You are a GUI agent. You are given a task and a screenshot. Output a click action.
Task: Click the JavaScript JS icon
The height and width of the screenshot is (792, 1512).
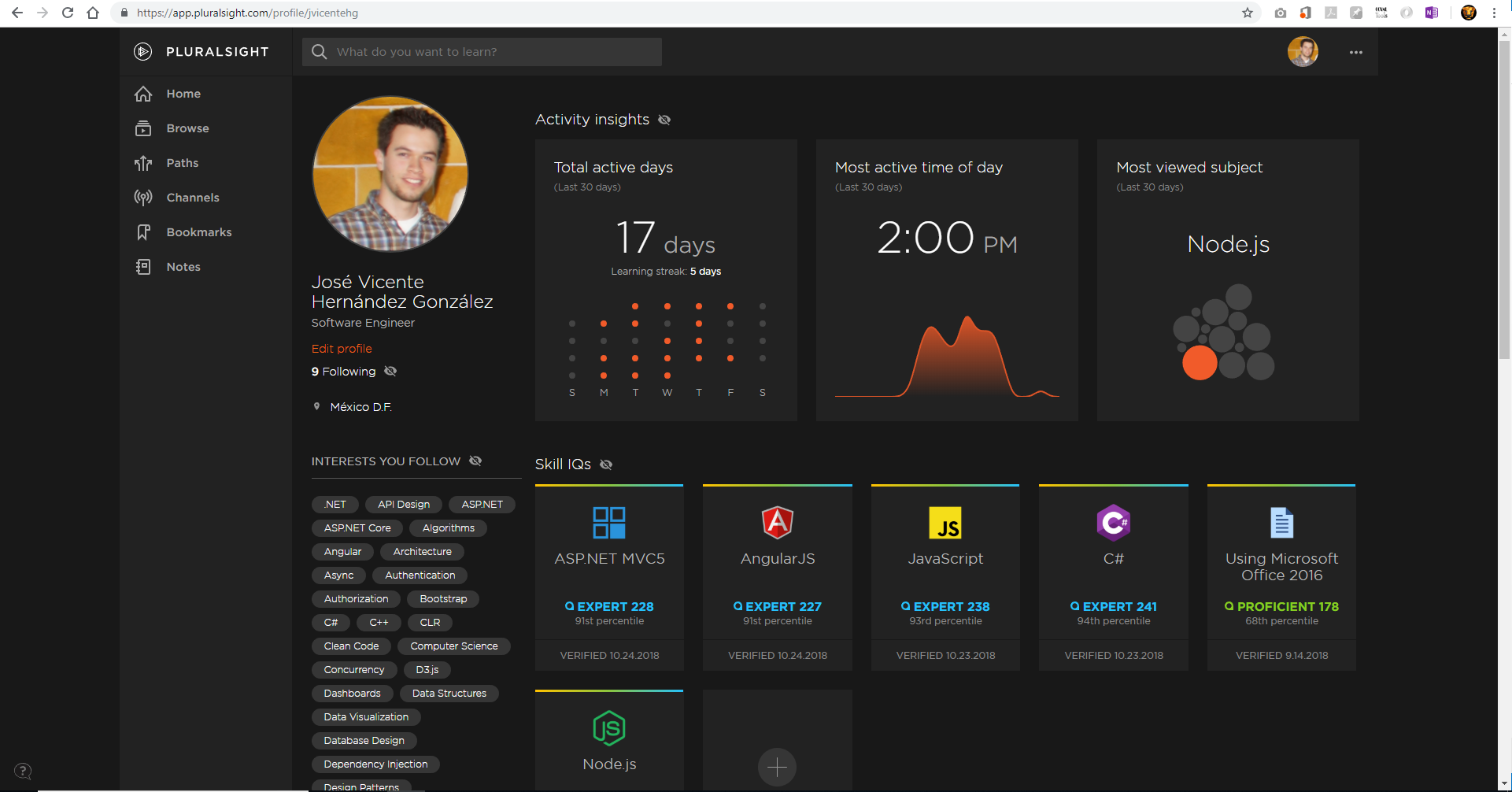(945, 523)
